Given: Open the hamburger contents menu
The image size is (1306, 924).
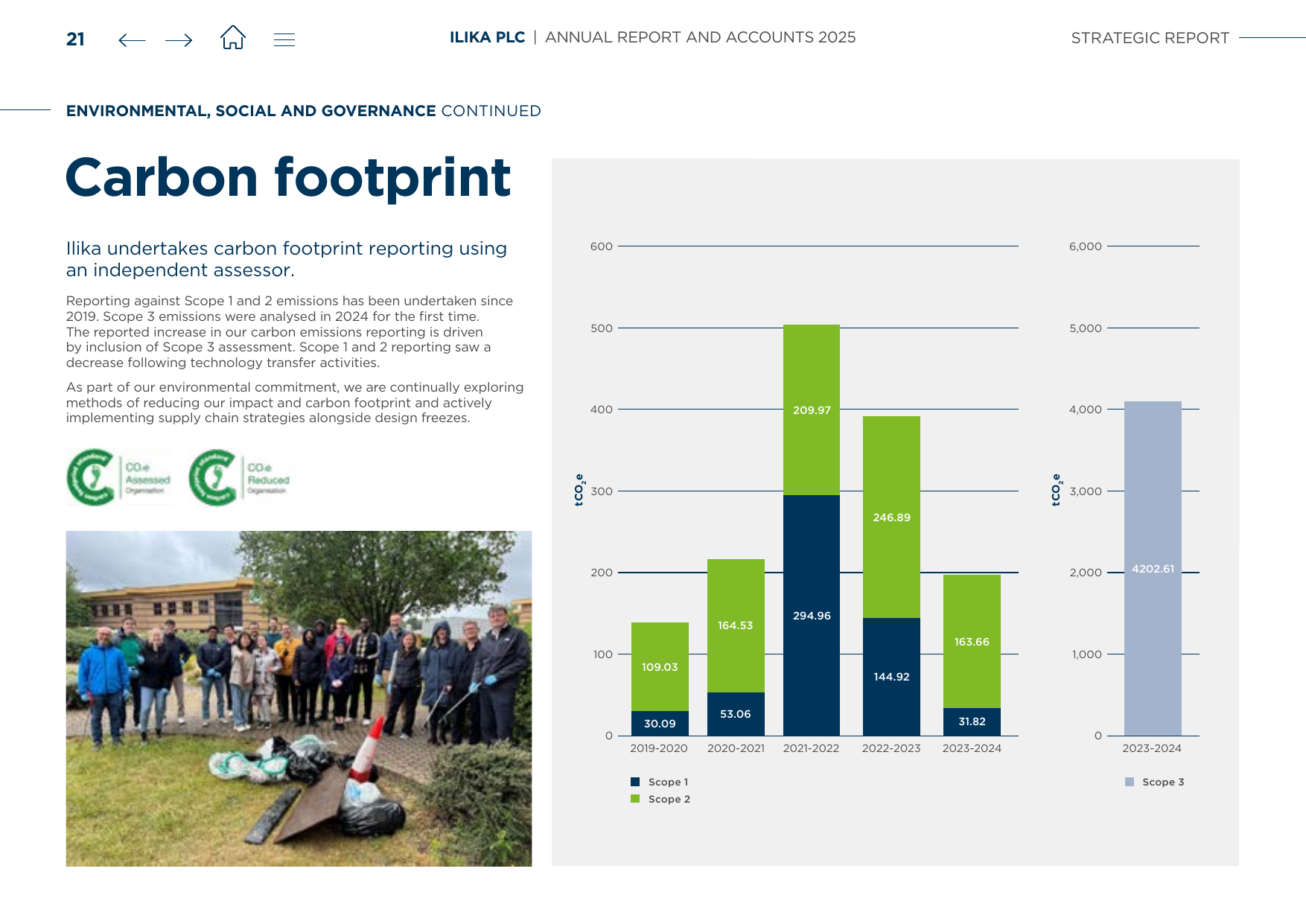Looking at the screenshot, I should click(284, 40).
